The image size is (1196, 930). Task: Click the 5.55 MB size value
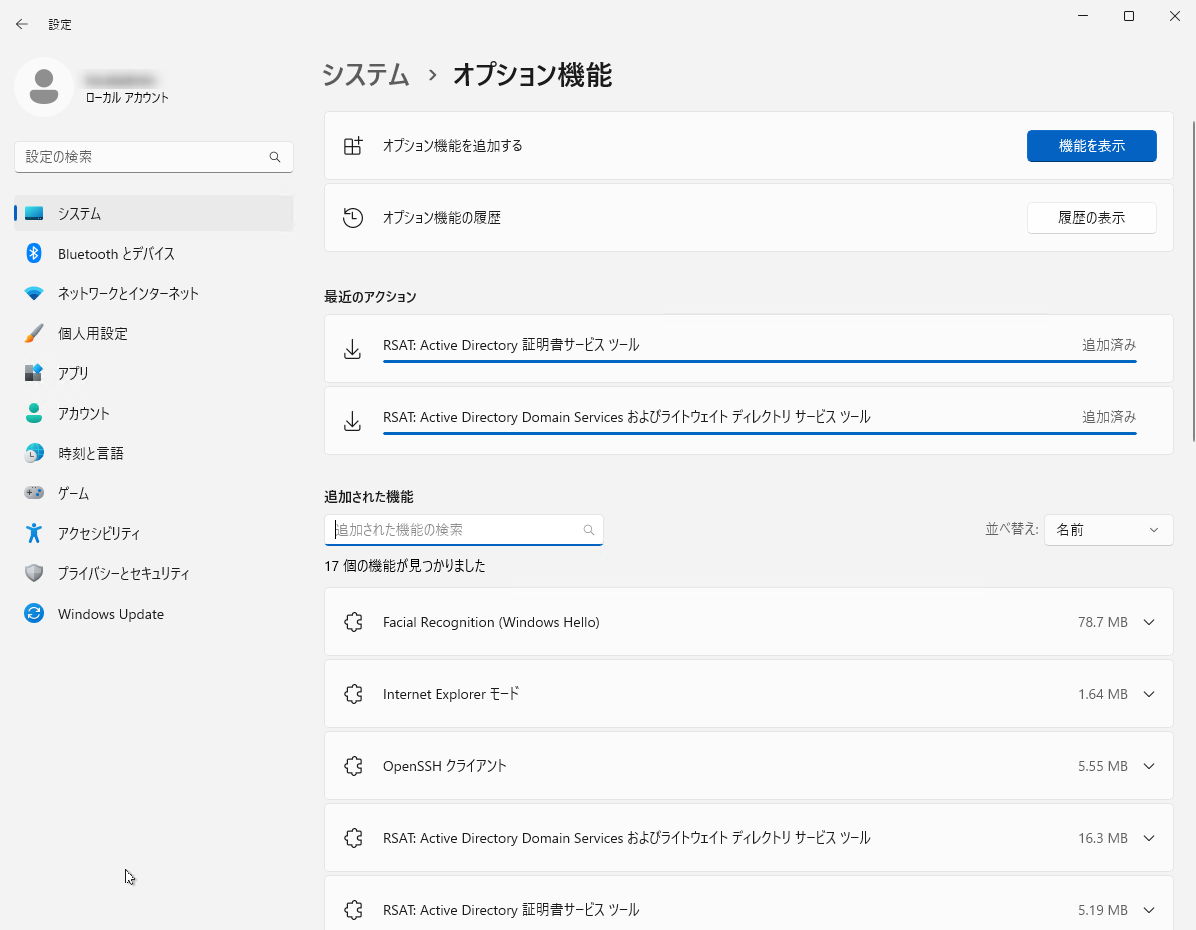tap(1102, 766)
